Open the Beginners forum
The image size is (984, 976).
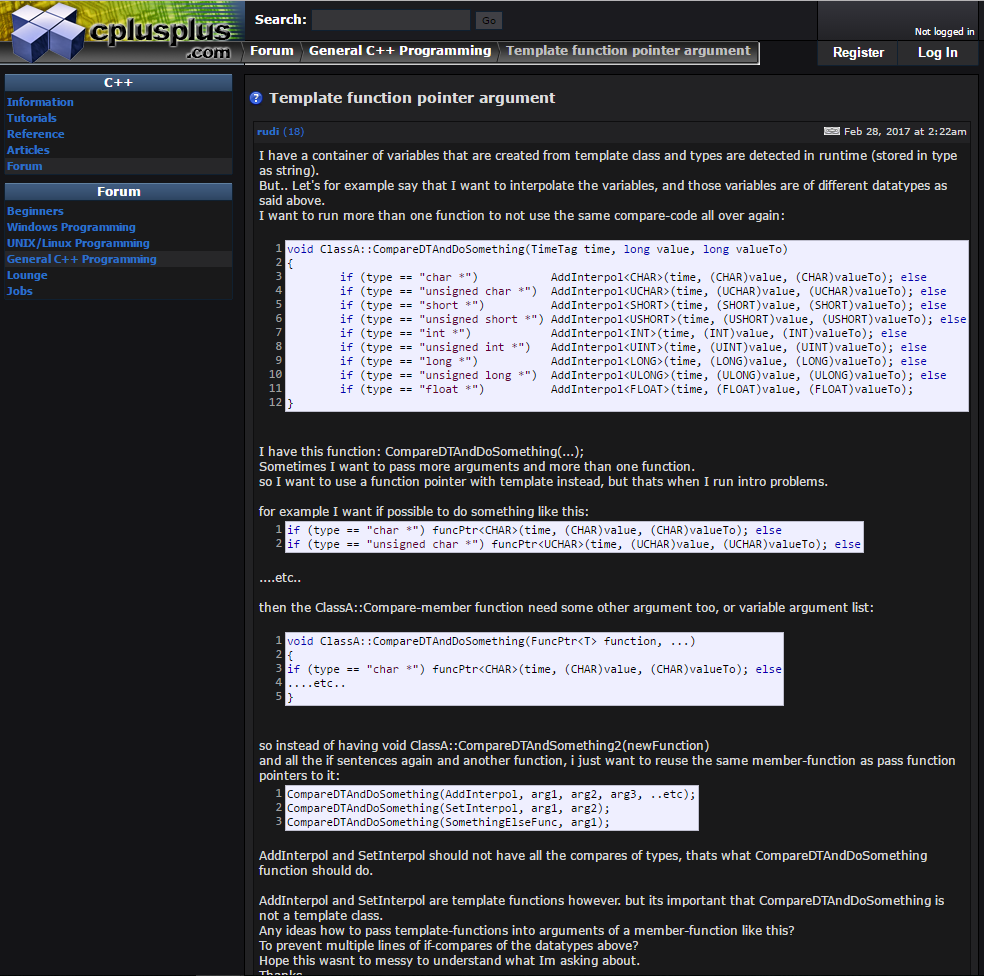pos(35,211)
